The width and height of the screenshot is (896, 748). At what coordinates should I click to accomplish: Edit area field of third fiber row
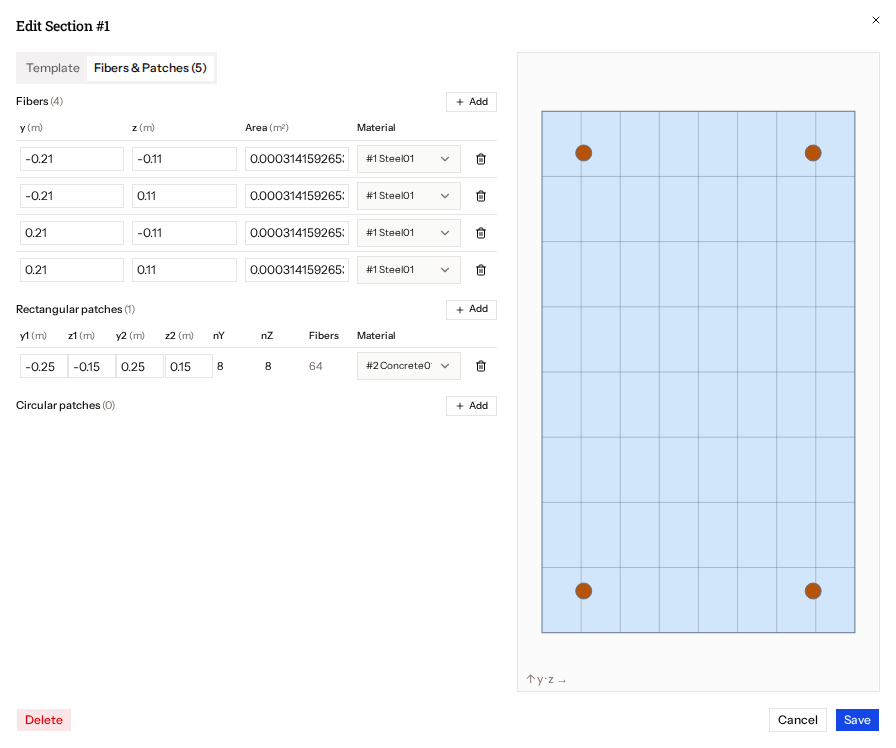297,233
